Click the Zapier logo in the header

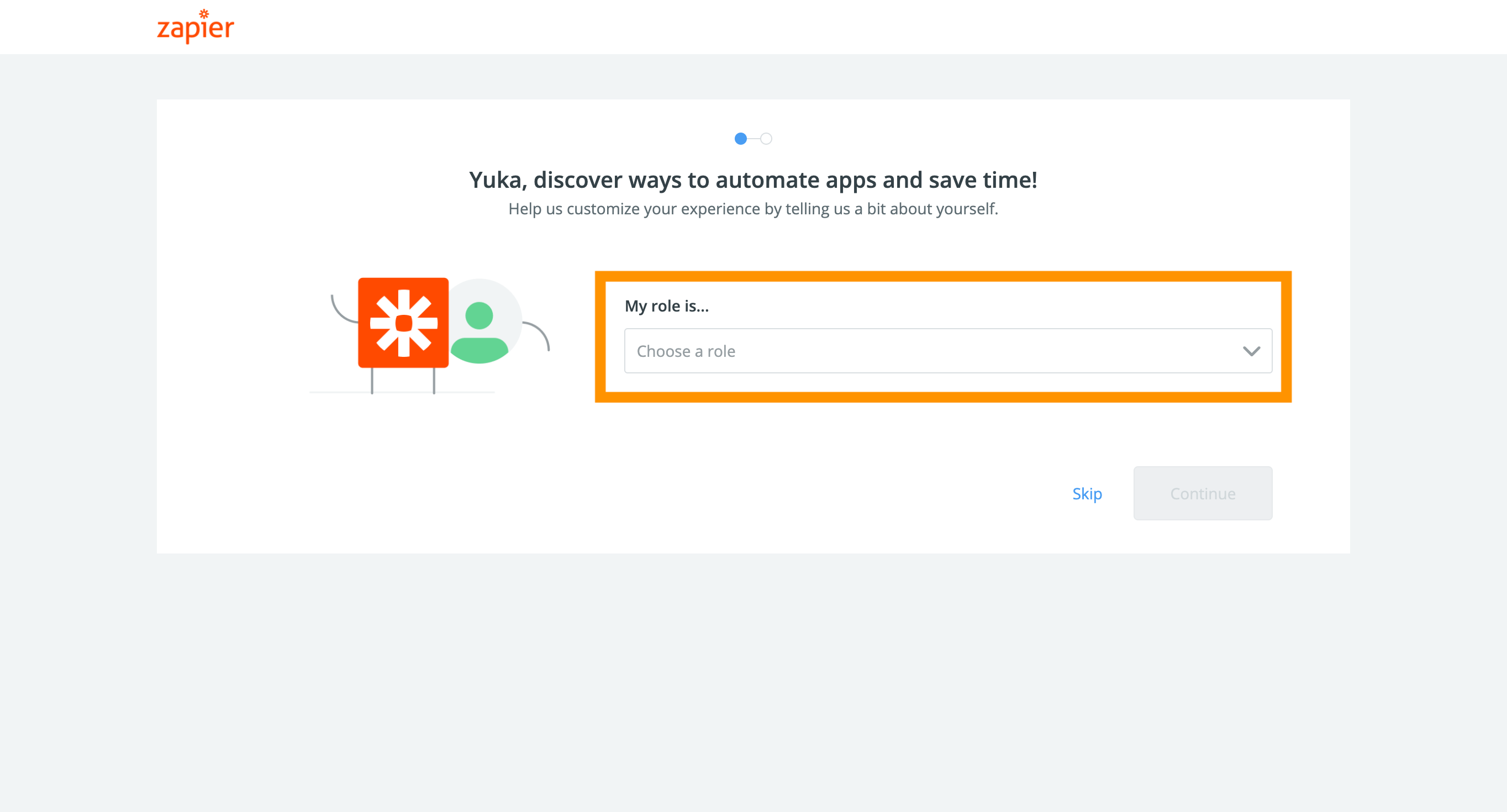195,28
